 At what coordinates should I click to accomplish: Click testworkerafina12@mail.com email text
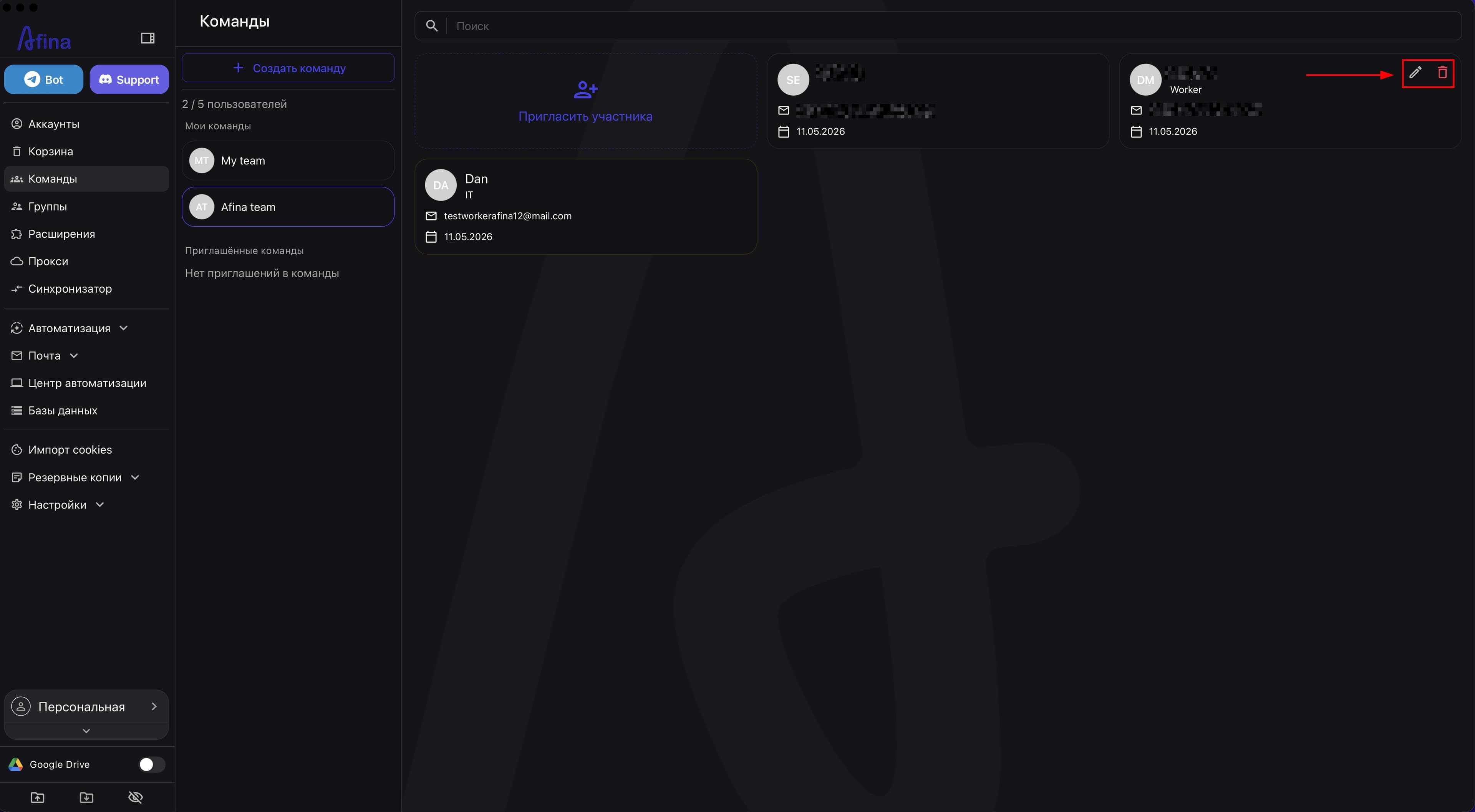click(x=508, y=216)
